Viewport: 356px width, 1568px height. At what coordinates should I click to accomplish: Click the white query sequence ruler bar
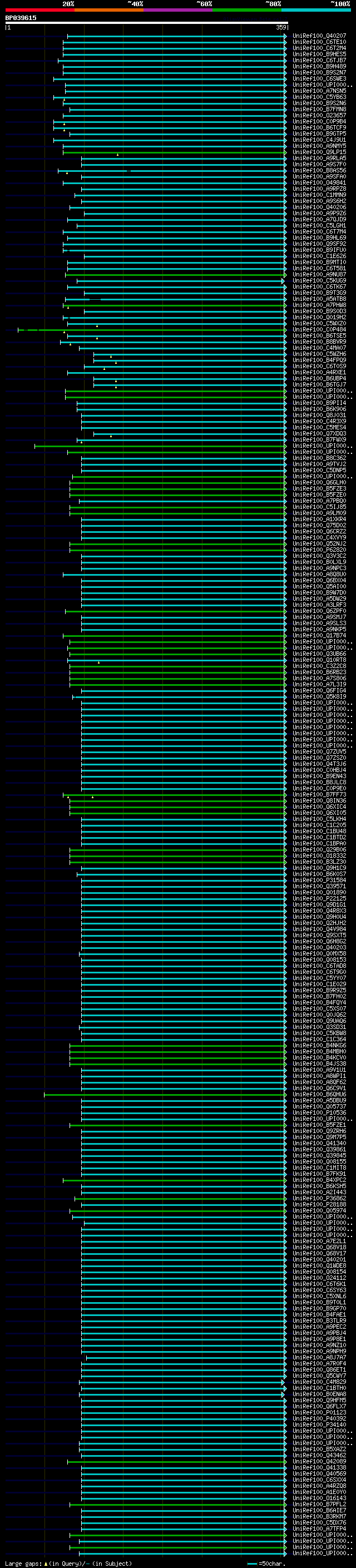pyautogui.click(x=146, y=23)
